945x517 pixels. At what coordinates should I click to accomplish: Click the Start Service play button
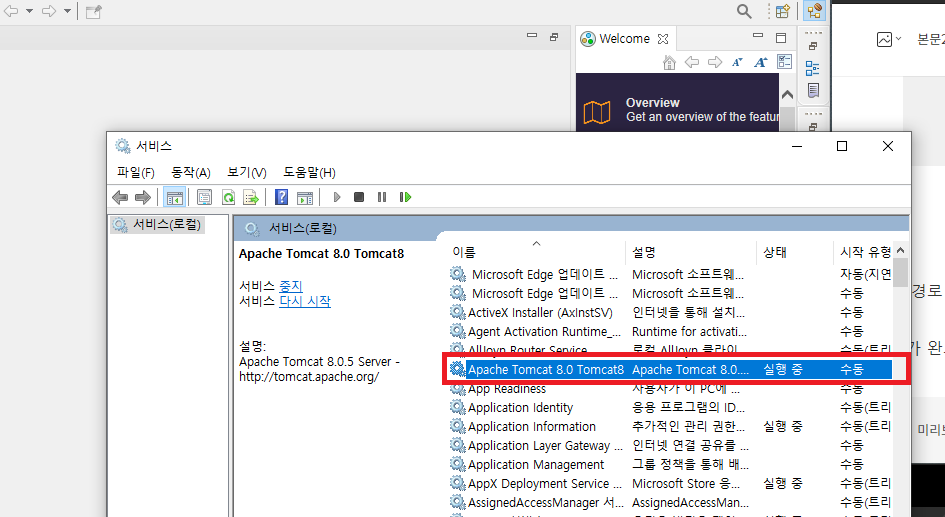(x=337, y=197)
